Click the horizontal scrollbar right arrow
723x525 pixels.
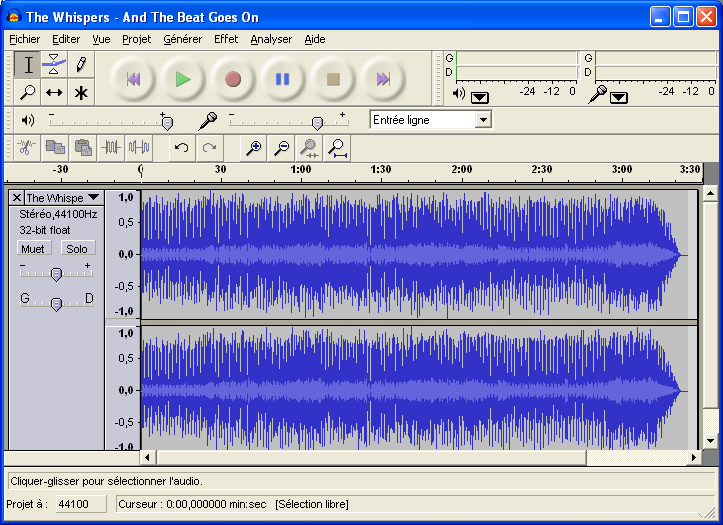[x=693, y=458]
